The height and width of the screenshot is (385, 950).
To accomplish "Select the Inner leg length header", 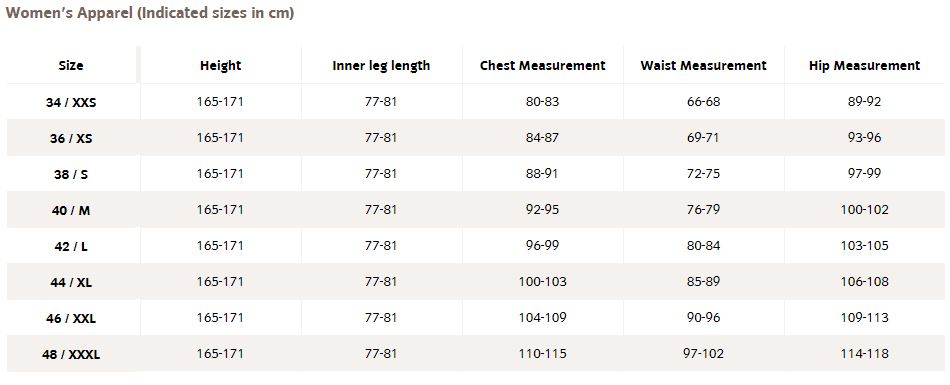I will 381,65.
